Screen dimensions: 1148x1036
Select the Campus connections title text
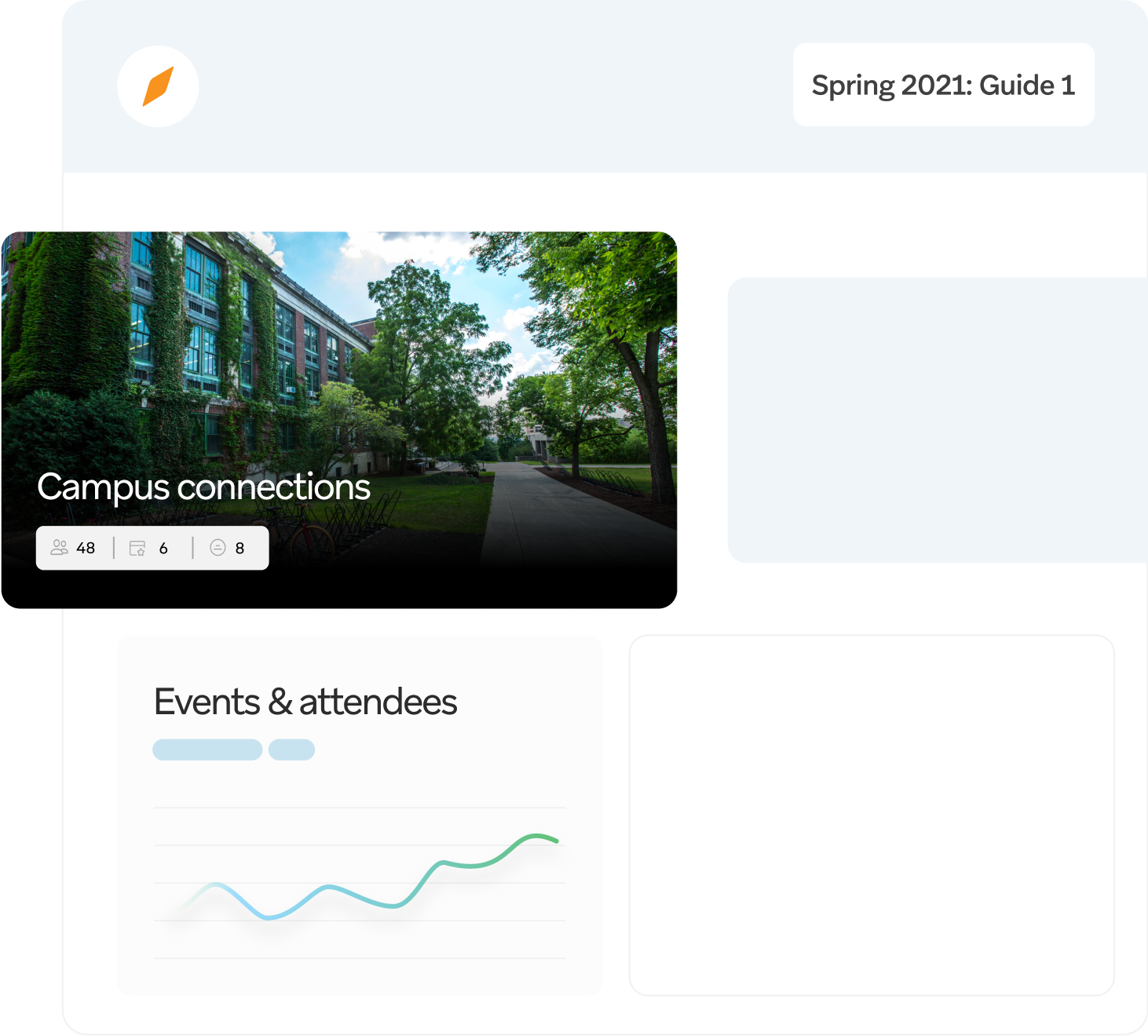(203, 487)
